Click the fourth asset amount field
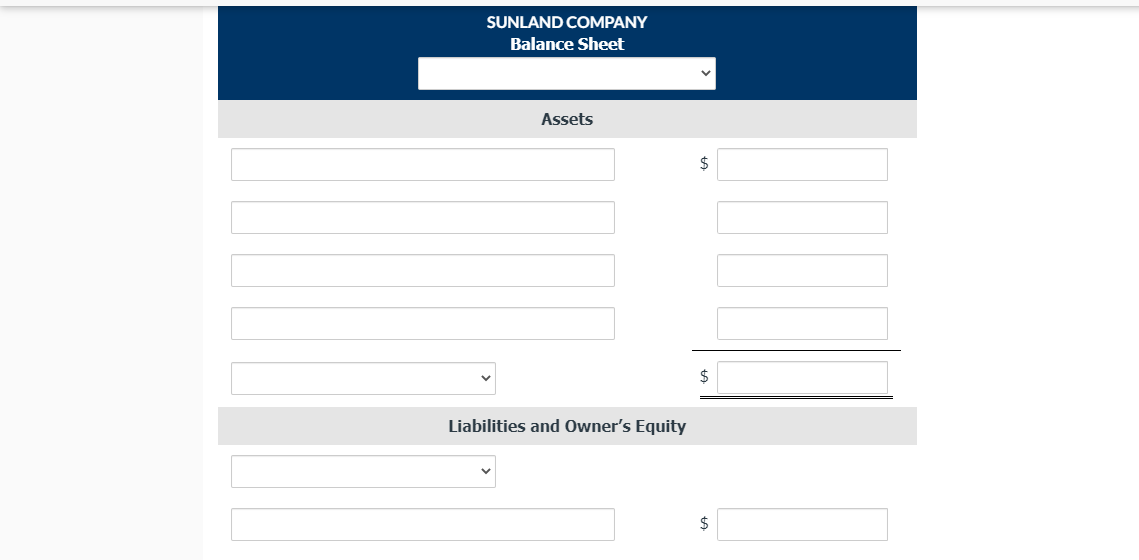The height and width of the screenshot is (560, 1139). click(802, 323)
